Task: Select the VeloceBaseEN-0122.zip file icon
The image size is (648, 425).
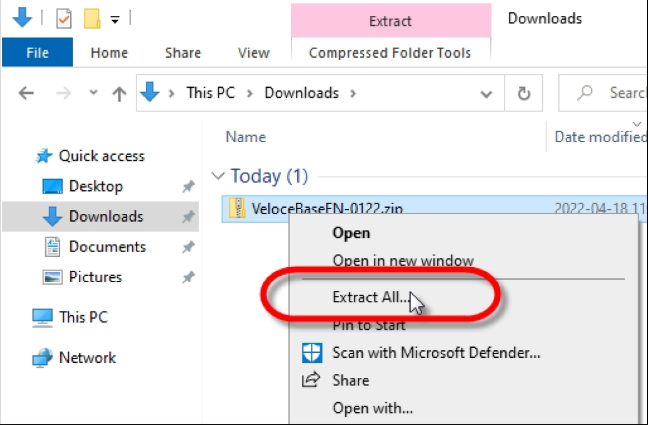Action: pos(238,207)
